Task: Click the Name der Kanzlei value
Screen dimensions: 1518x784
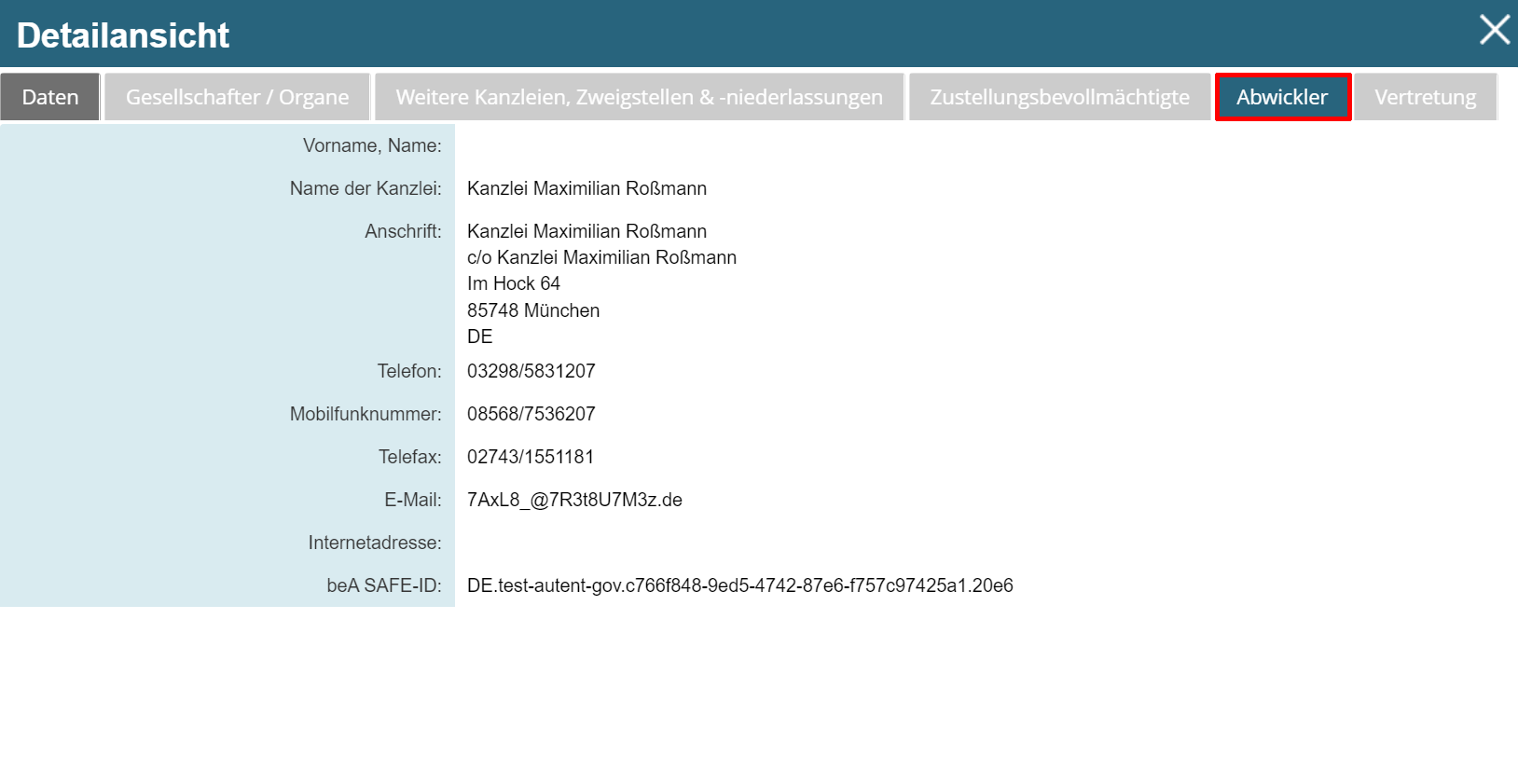Action: point(586,188)
